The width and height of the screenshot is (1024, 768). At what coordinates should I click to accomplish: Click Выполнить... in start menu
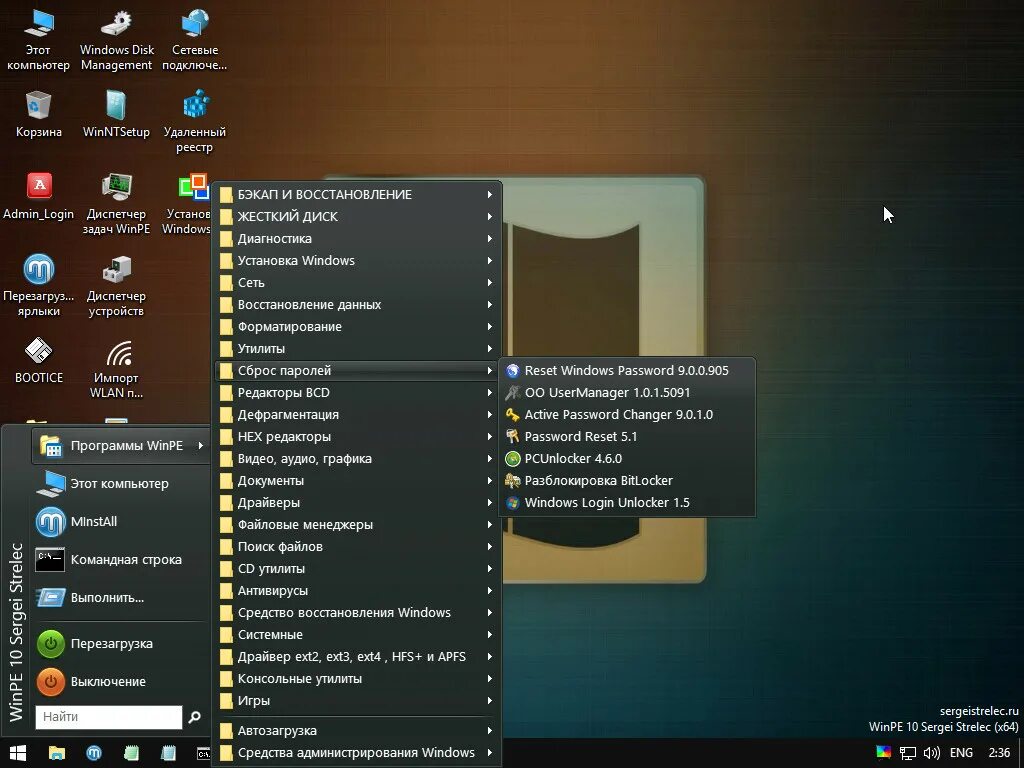121,598
